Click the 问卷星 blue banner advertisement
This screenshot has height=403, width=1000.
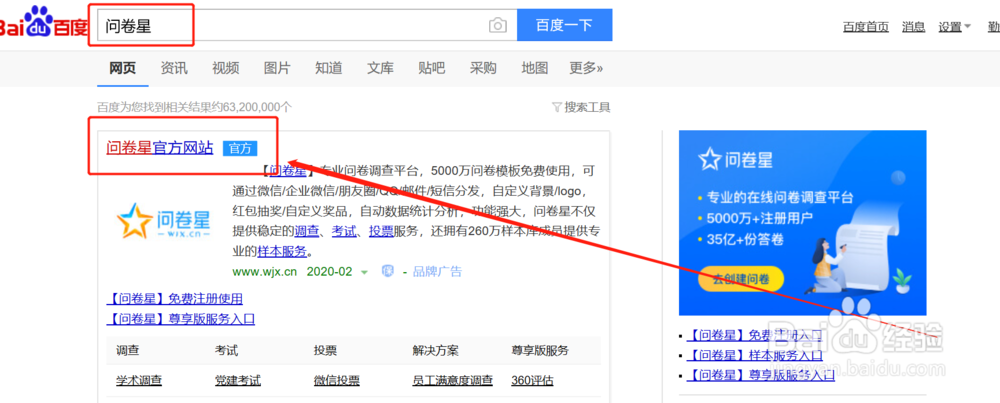(x=802, y=223)
